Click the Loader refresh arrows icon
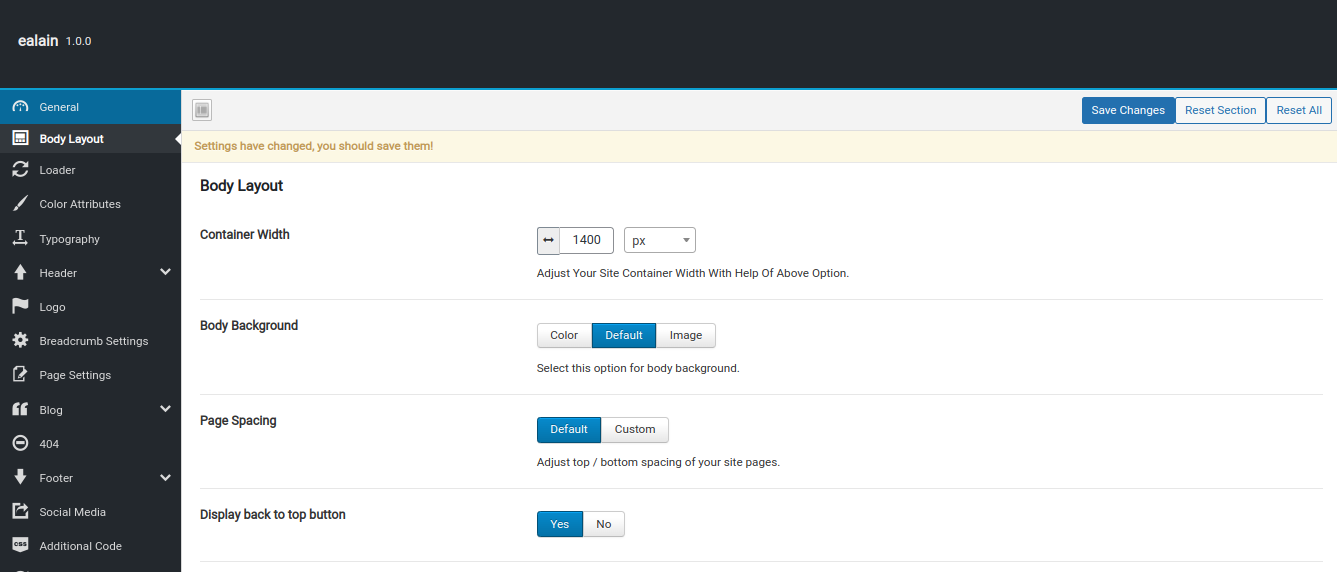 click(x=20, y=170)
